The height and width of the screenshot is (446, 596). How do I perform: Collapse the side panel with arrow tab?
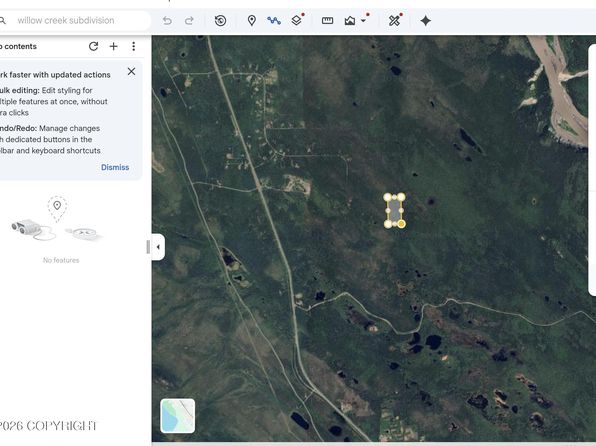pos(158,247)
